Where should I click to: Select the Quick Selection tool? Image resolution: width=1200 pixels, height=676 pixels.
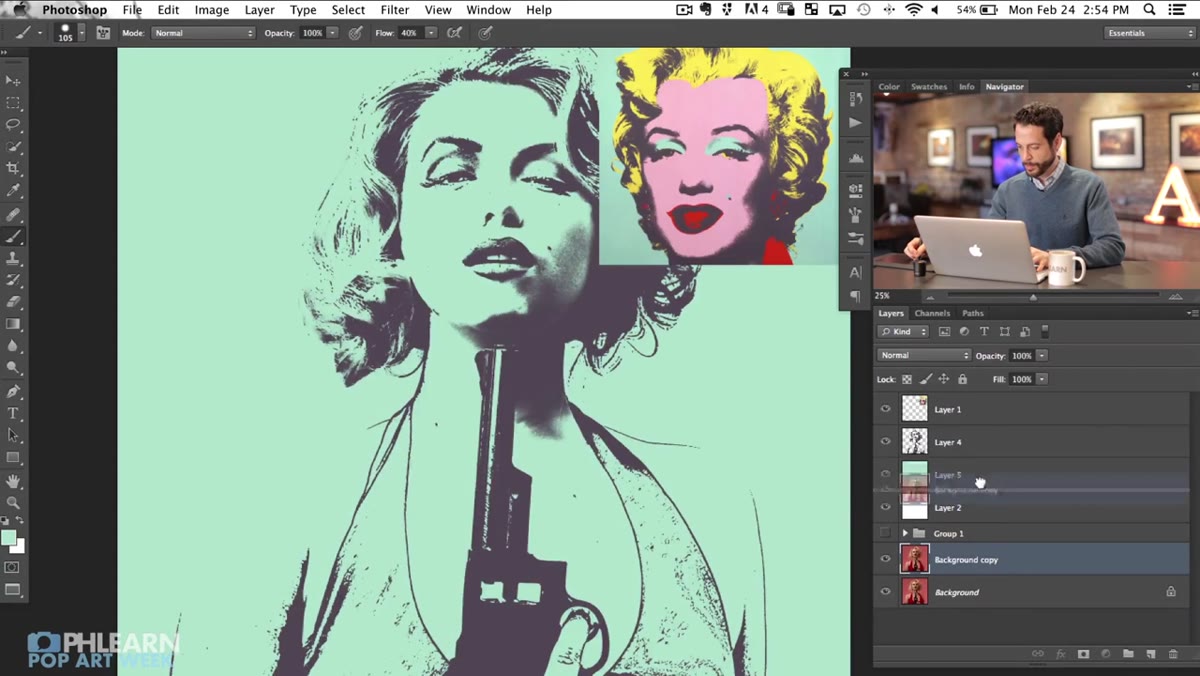pyautogui.click(x=13, y=147)
